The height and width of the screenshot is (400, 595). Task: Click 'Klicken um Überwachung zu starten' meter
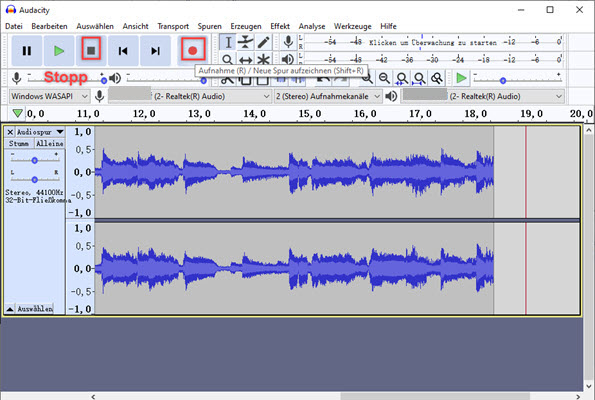tap(433, 43)
